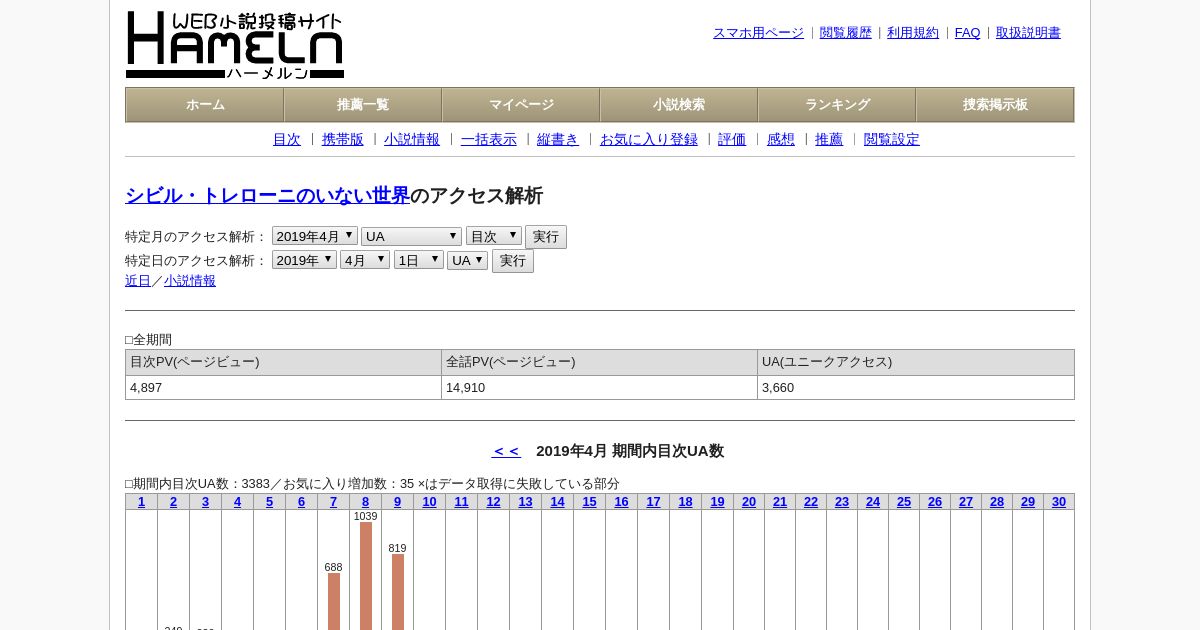Click the 一括表示 link
1200x630 pixels.
point(489,140)
